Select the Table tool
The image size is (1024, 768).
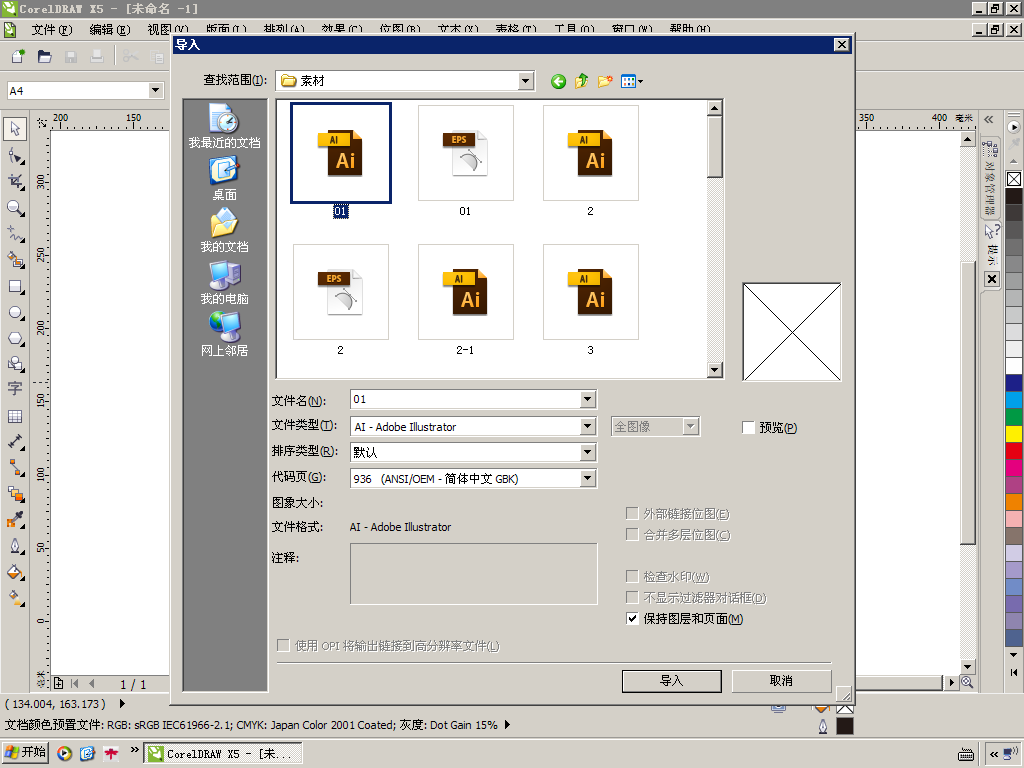(x=15, y=416)
